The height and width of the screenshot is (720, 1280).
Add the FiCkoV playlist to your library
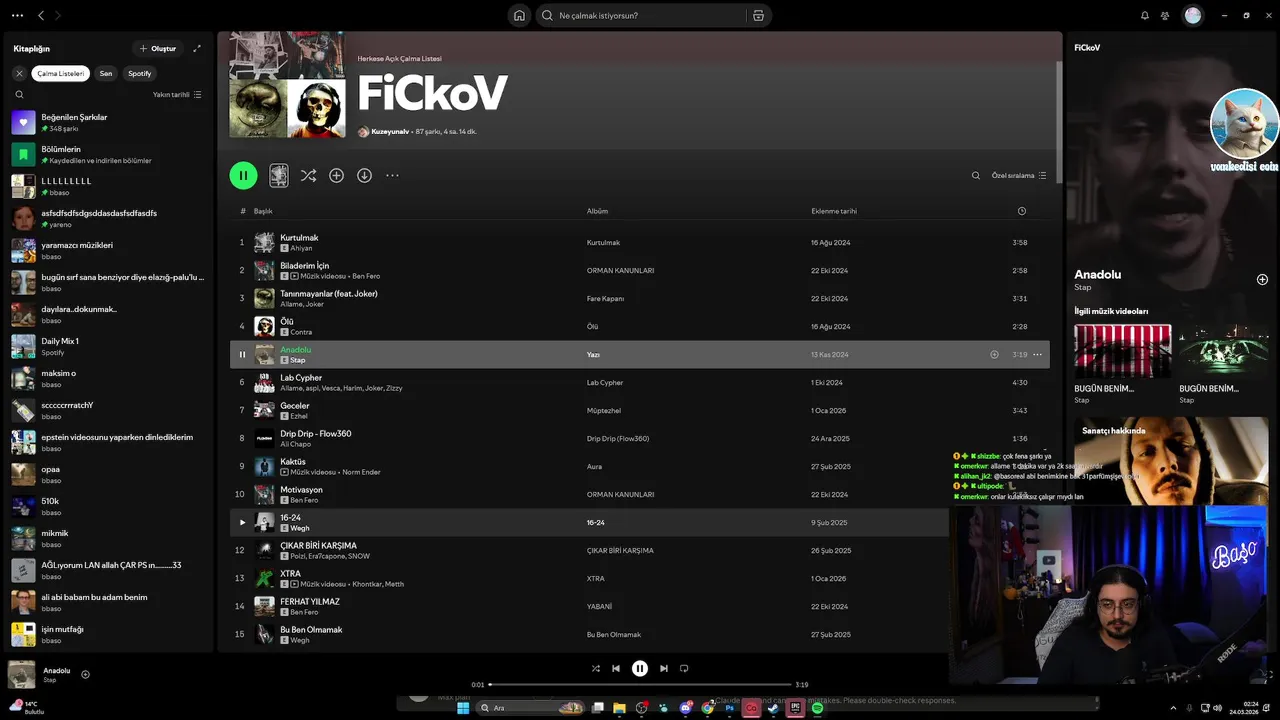click(336, 175)
